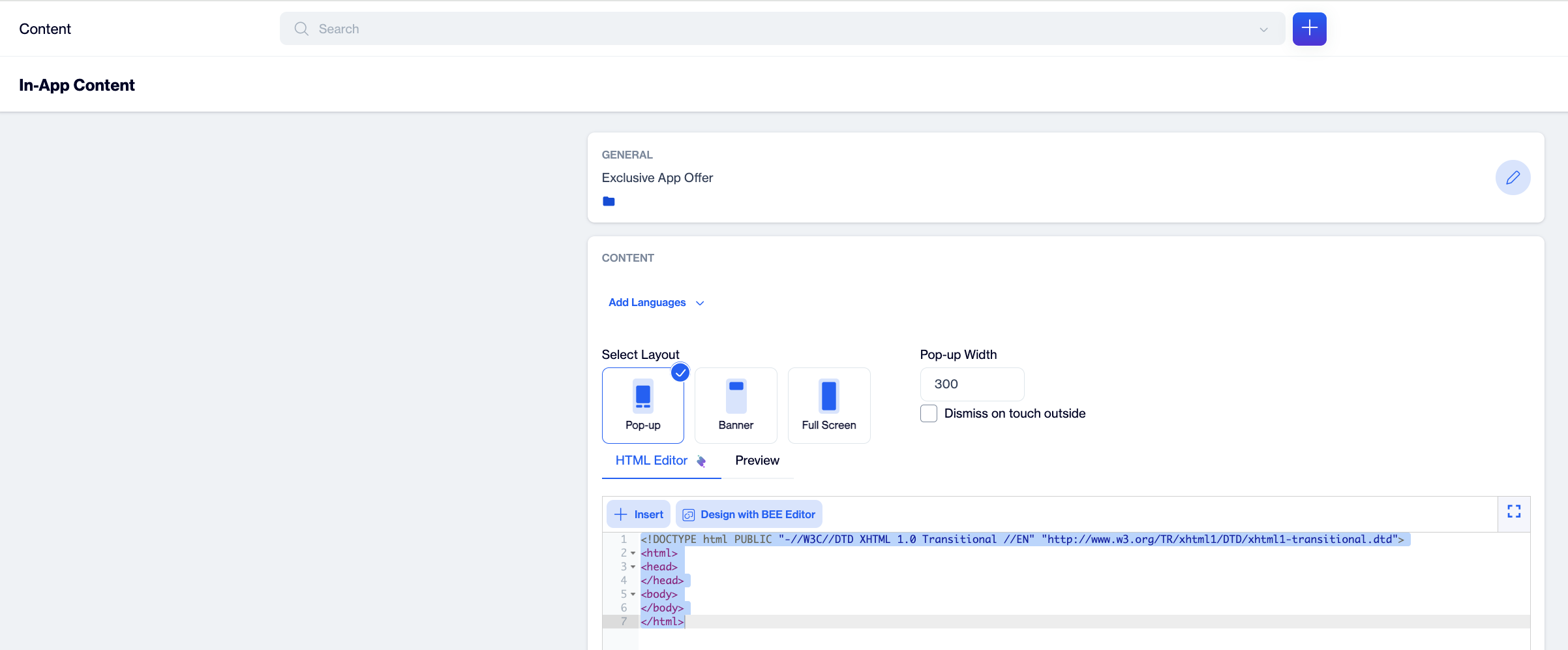Click the folder icon under Exclusive App Offer
Image resolution: width=1568 pixels, height=650 pixels.
click(609, 201)
